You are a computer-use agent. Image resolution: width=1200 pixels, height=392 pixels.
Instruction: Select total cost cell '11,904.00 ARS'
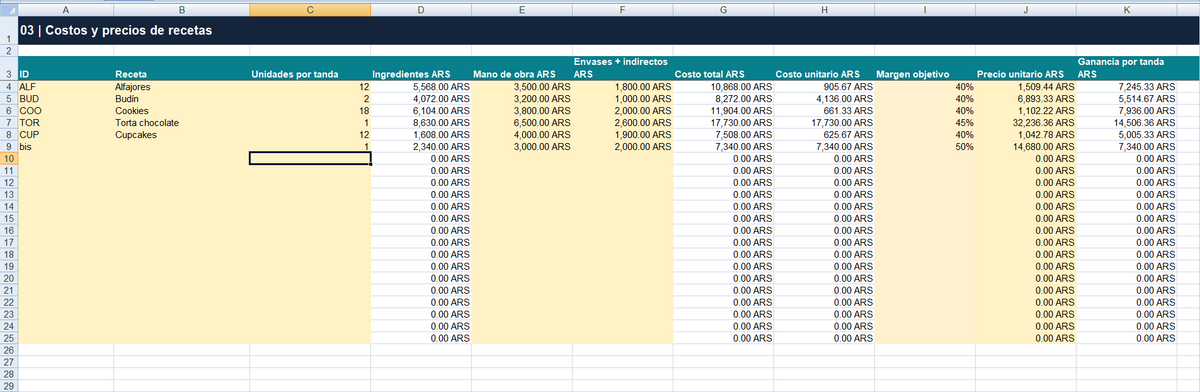click(x=724, y=111)
